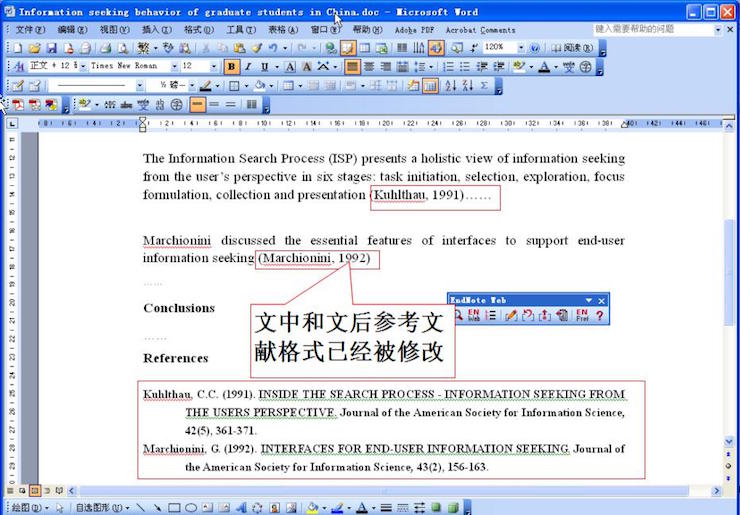Click the Open folder icon
The image size is (740, 515).
35,48
